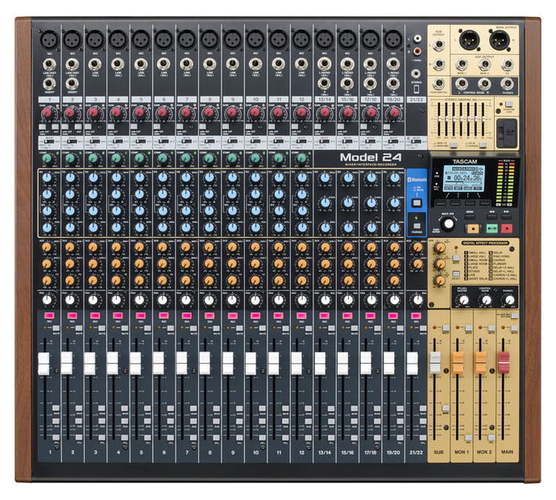Image resolution: width=556 pixels, height=500 pixels.
Task: Click the green play/pause transport button
Action: 491,229
